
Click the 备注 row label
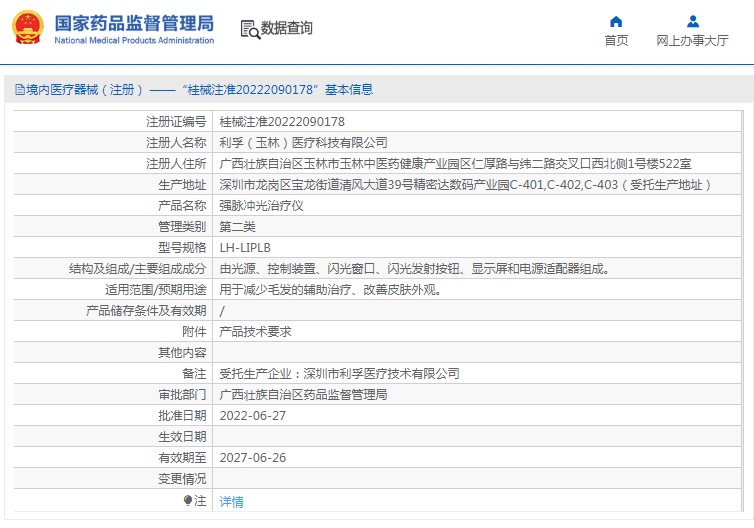tap(194, 374)
